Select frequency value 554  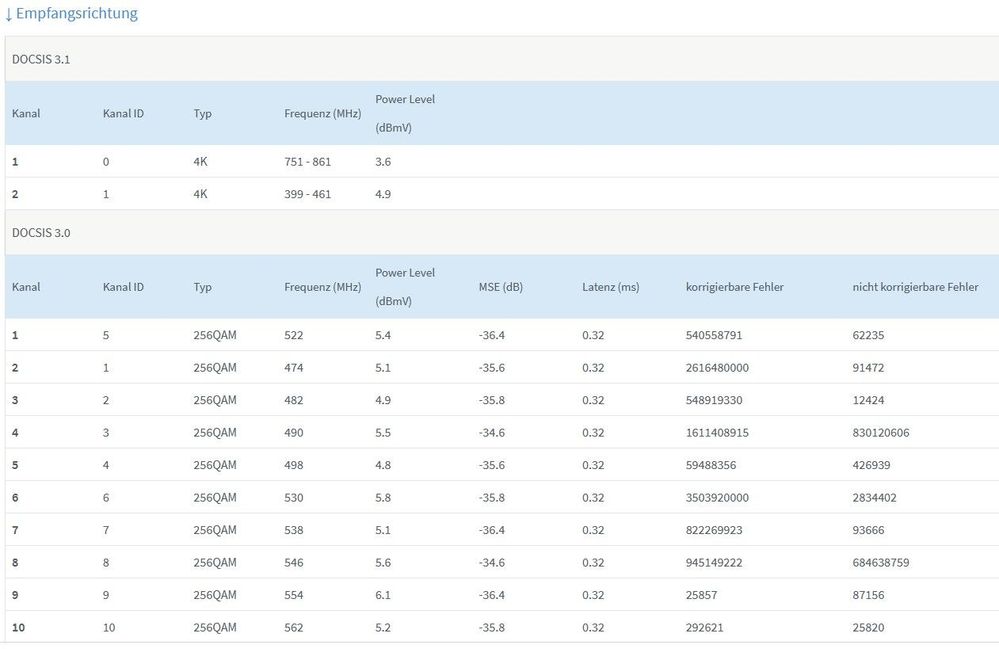pyautogui.click(x=294, y=595)
